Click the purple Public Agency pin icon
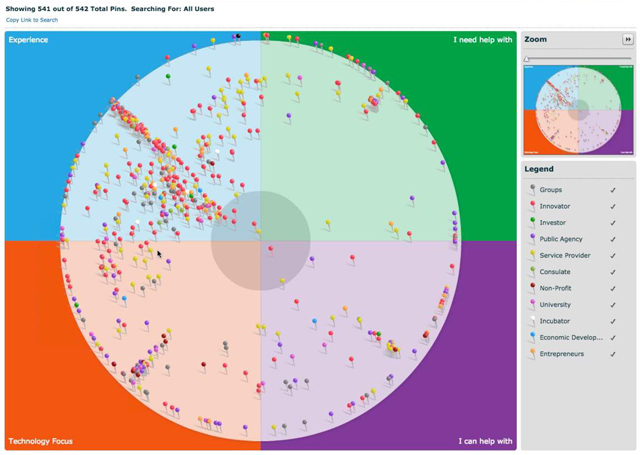 (533, 239)
